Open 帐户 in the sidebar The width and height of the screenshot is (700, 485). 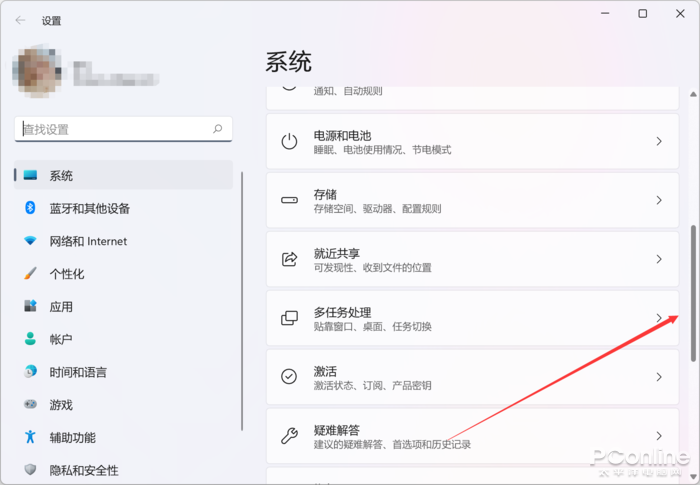coord(123,339)
